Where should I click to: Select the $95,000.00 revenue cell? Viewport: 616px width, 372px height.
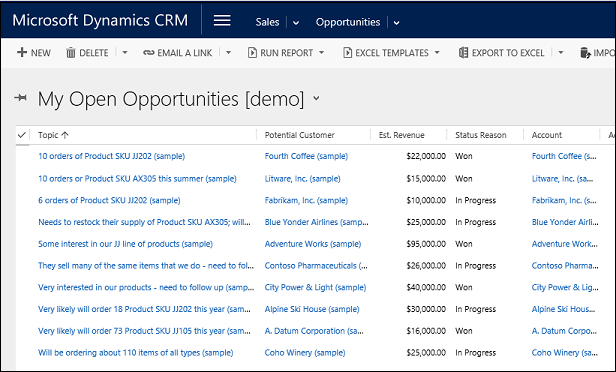click(426, 244)
